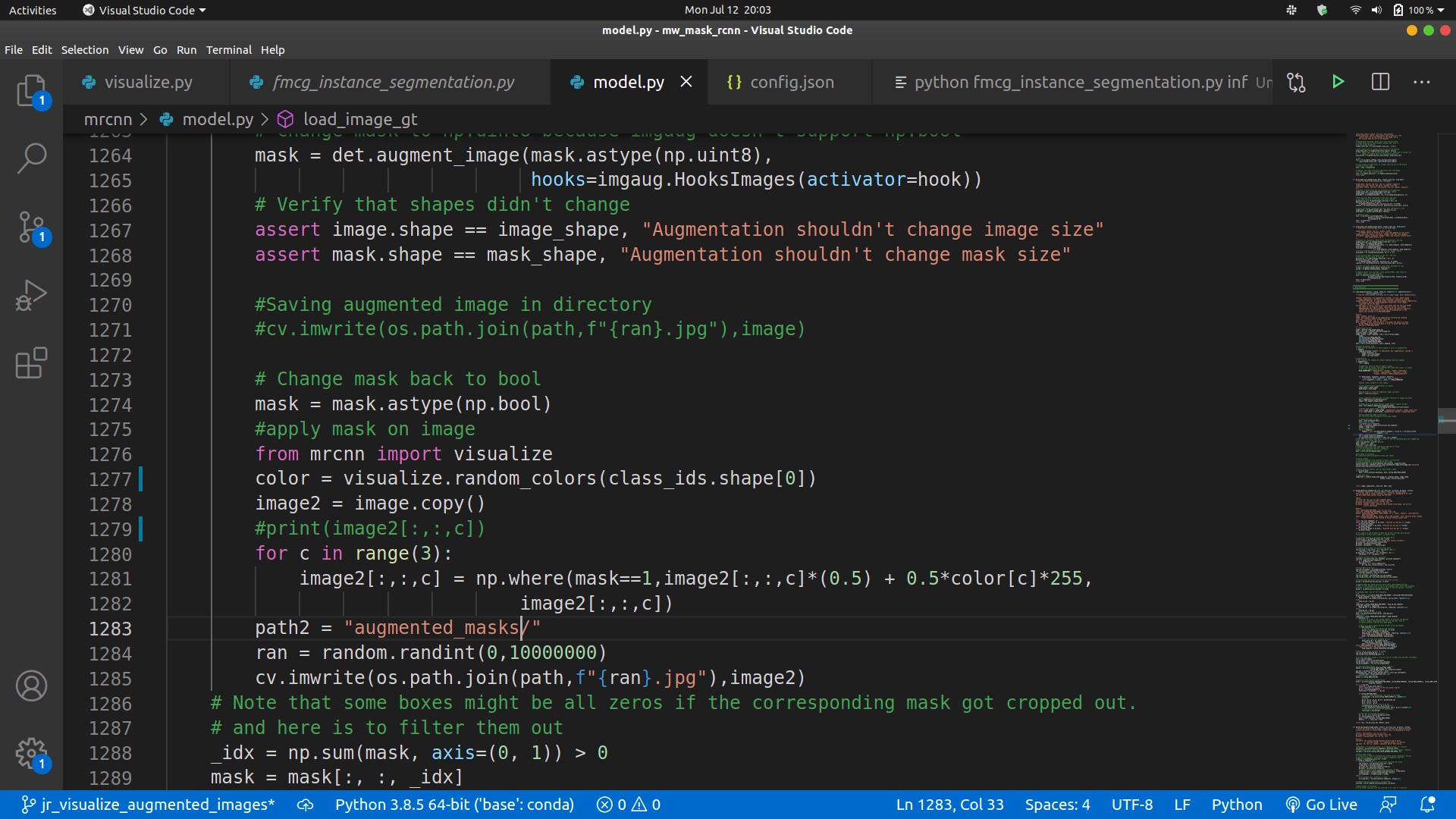Open Run and Debug panel icon
Viewport: 1456px width, 819px height.
click(x=31, y=295)
